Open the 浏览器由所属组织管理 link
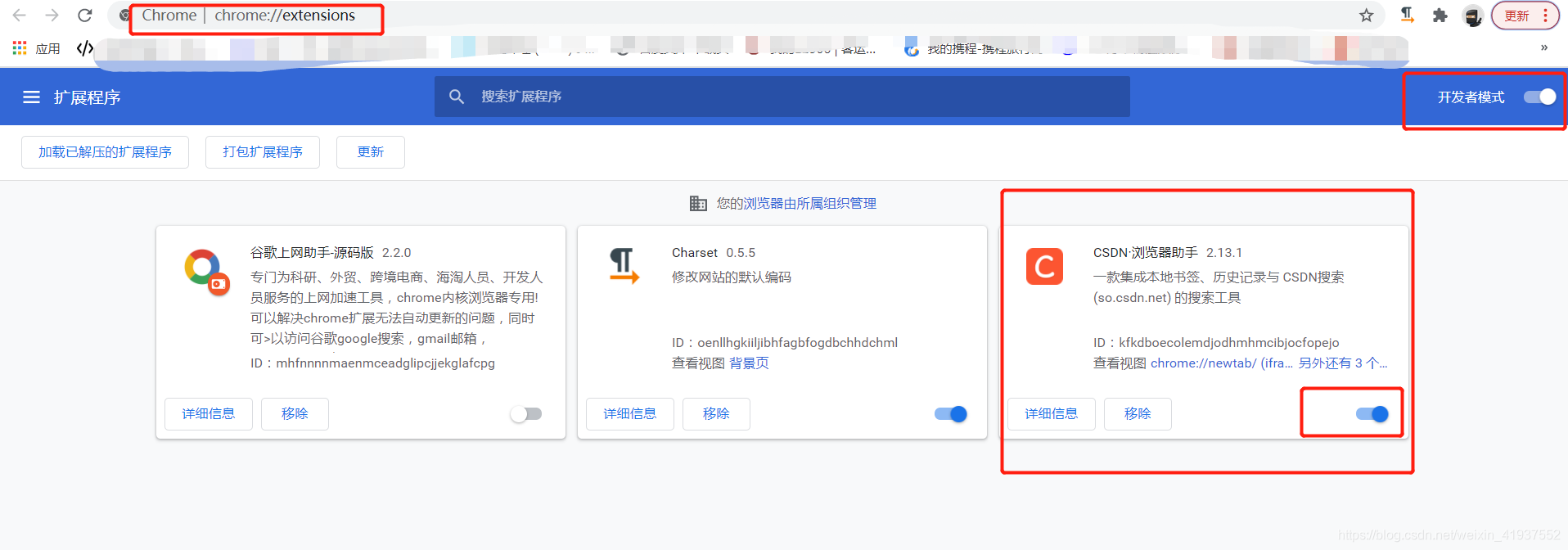The width and height of the screenshot is (1568, 550). point(809,204)
